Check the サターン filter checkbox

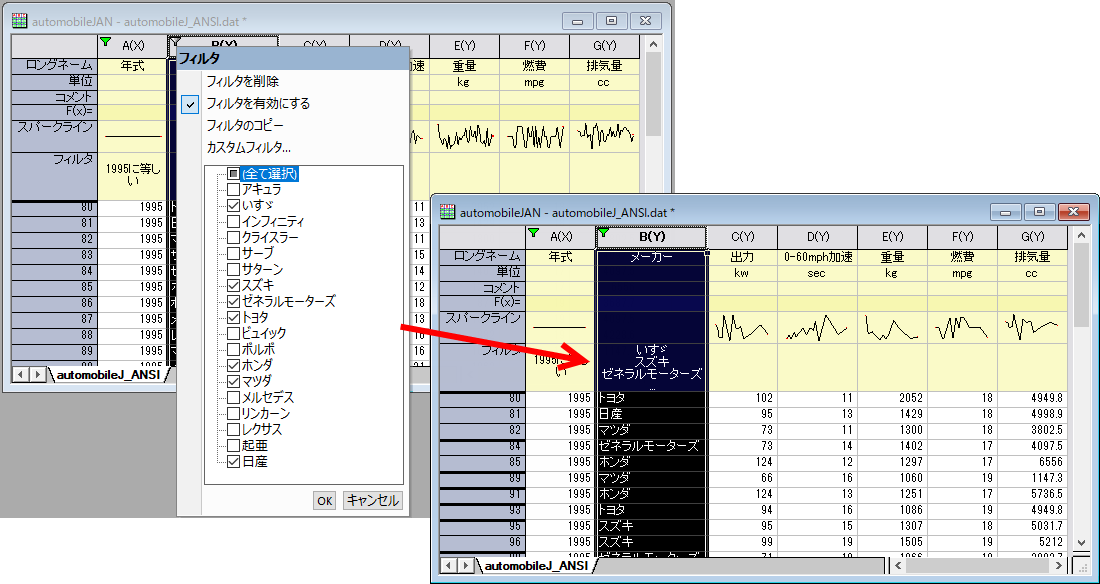[x=234, y=270]
